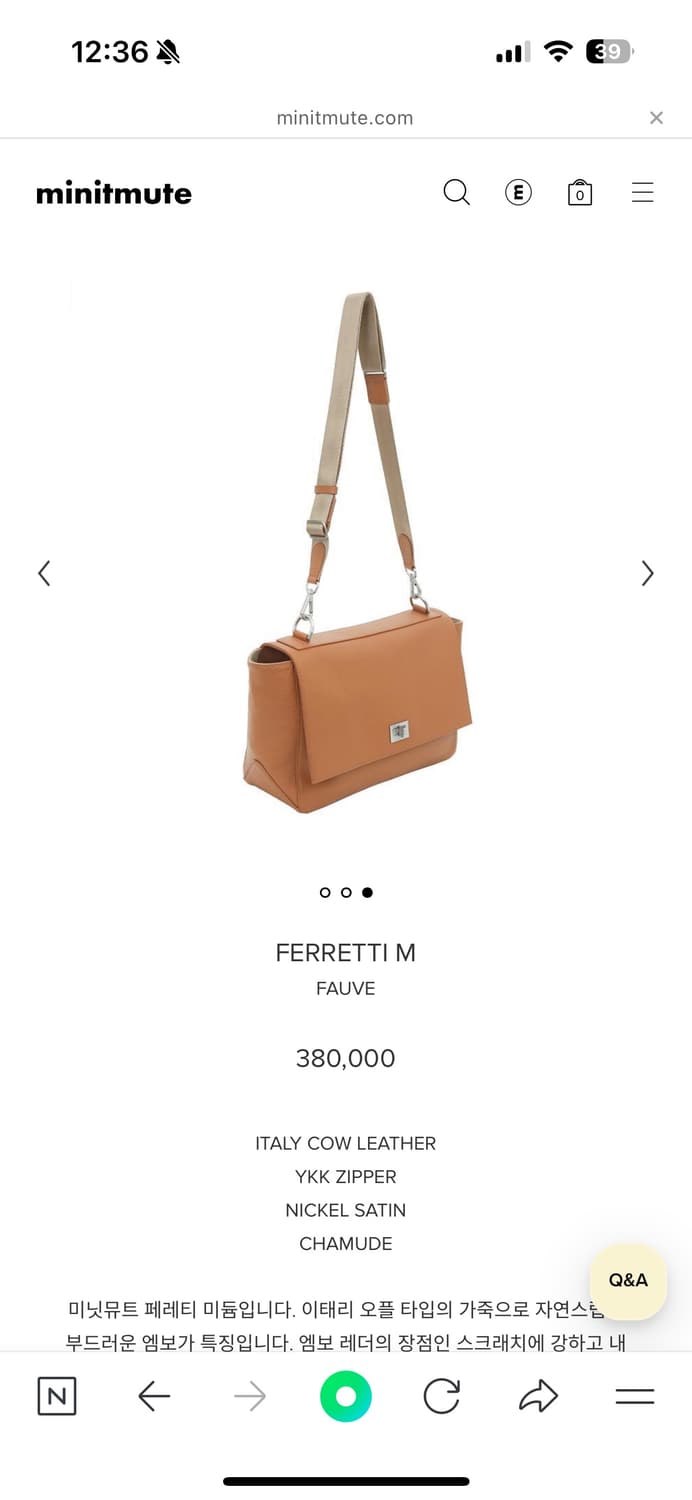
Task: Show next product image with right chevron
Action: (647, 573)
